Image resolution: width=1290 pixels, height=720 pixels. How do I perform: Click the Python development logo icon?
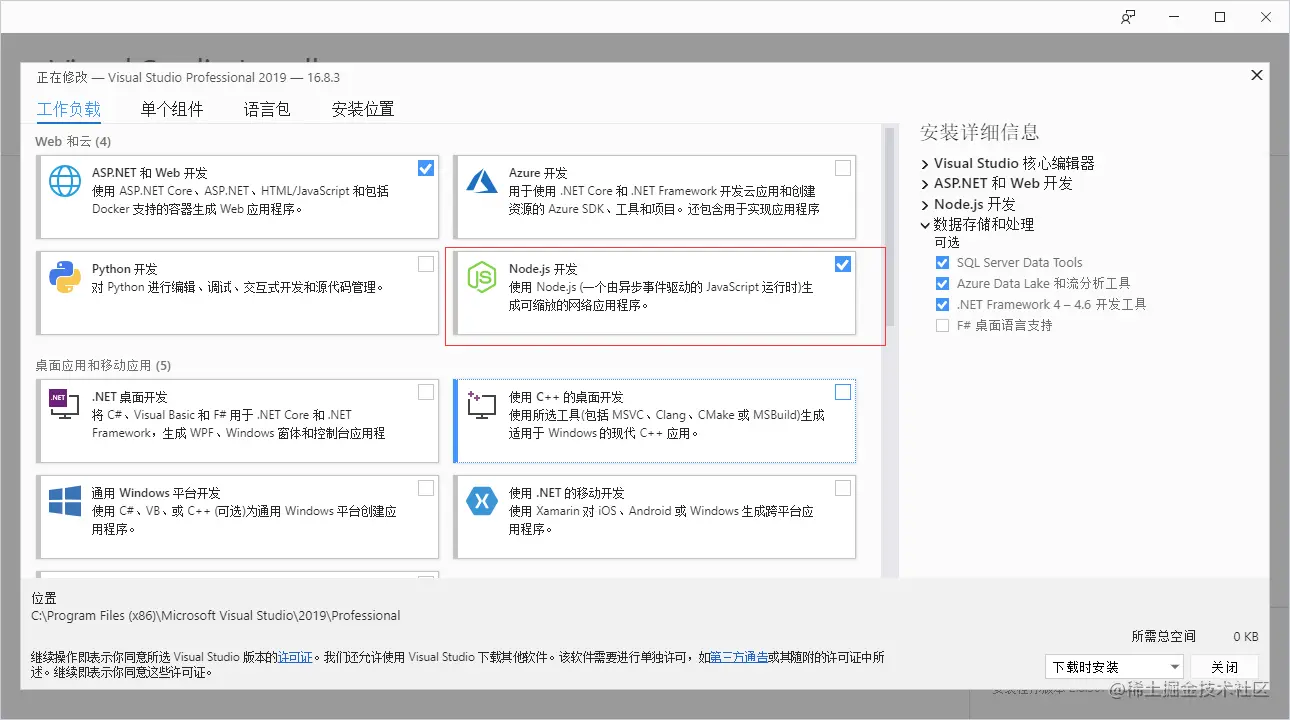click(65, 277)
